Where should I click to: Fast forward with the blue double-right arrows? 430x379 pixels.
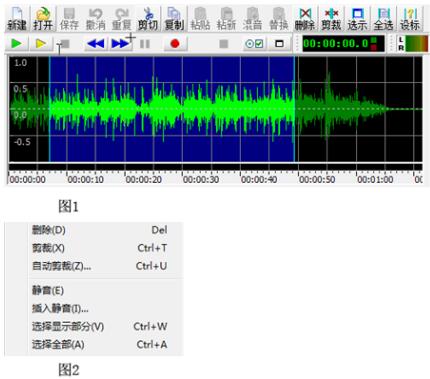[120, 44]
